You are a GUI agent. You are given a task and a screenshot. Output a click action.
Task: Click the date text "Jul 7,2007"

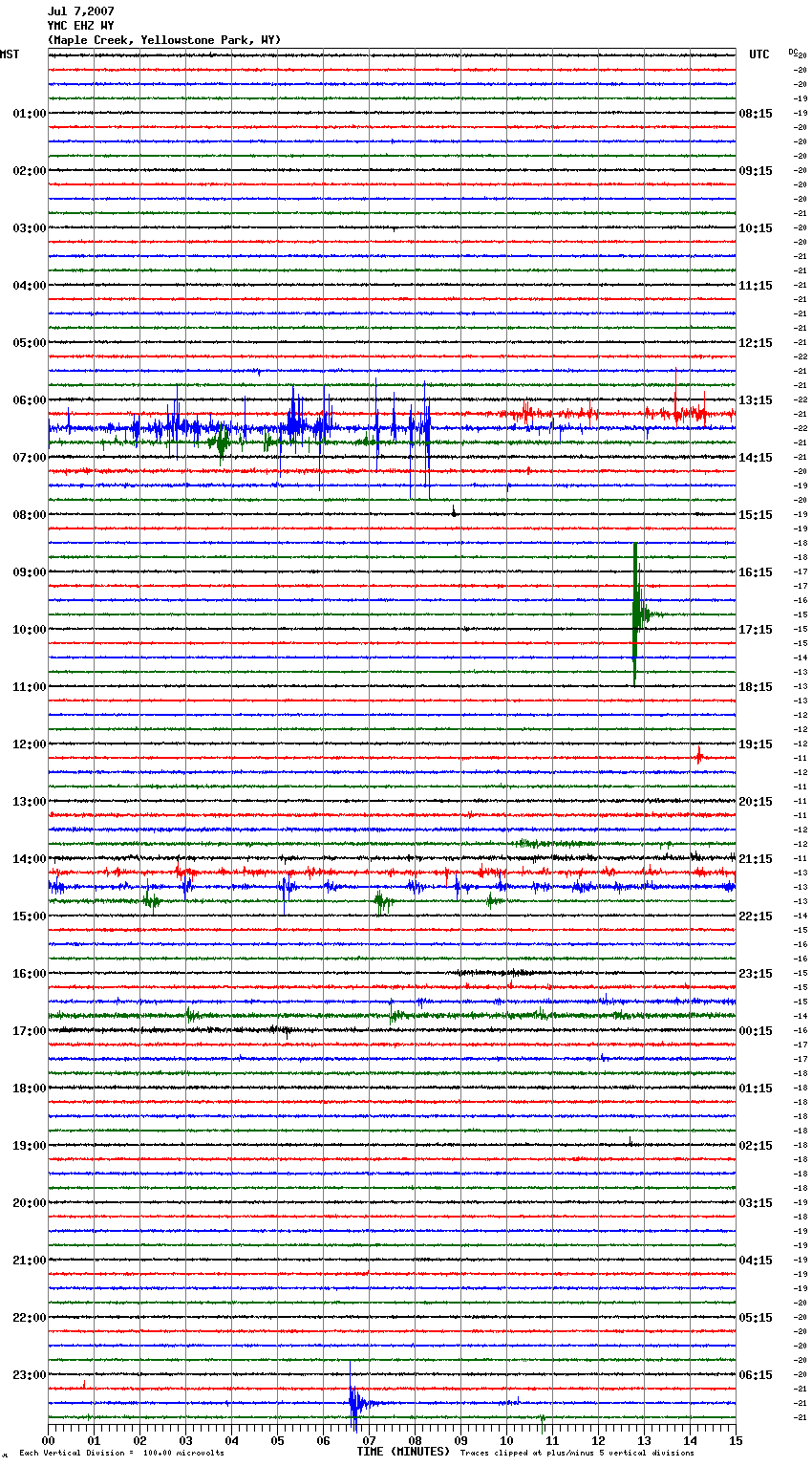81,11
